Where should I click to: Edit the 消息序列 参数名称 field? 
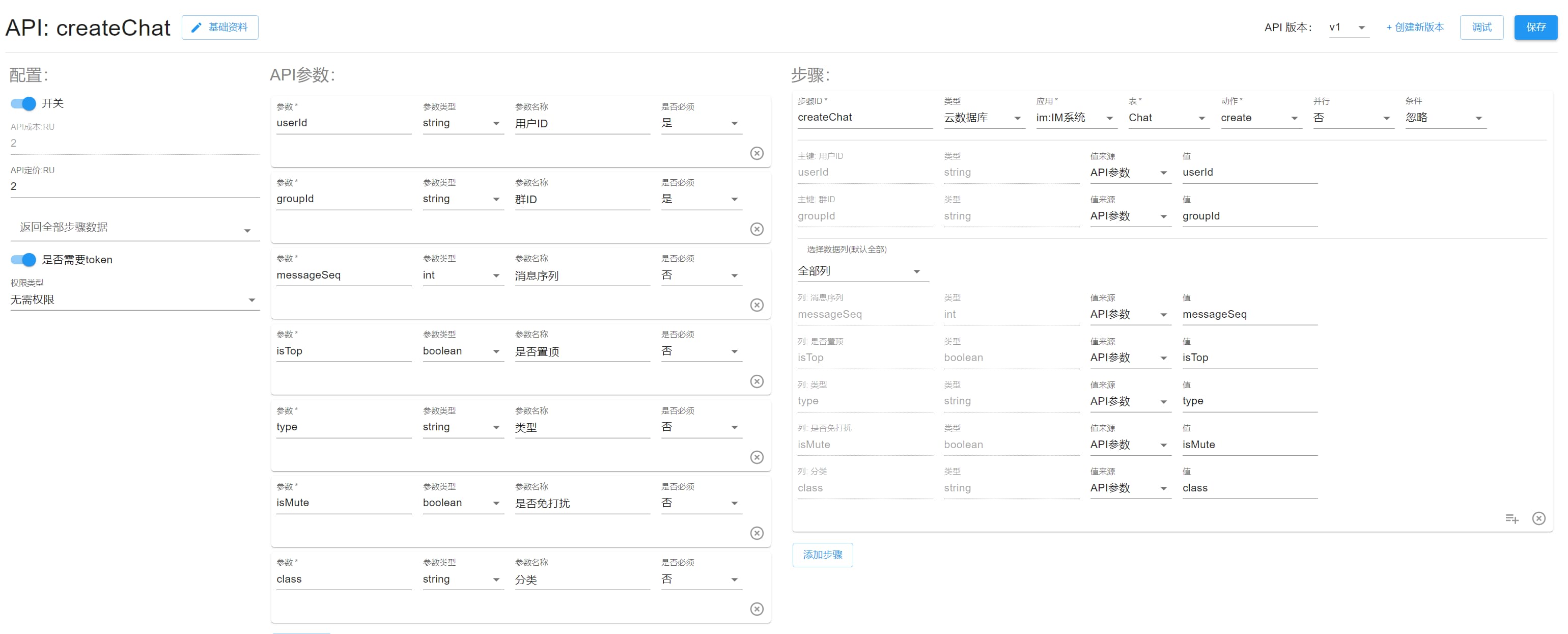582,275
